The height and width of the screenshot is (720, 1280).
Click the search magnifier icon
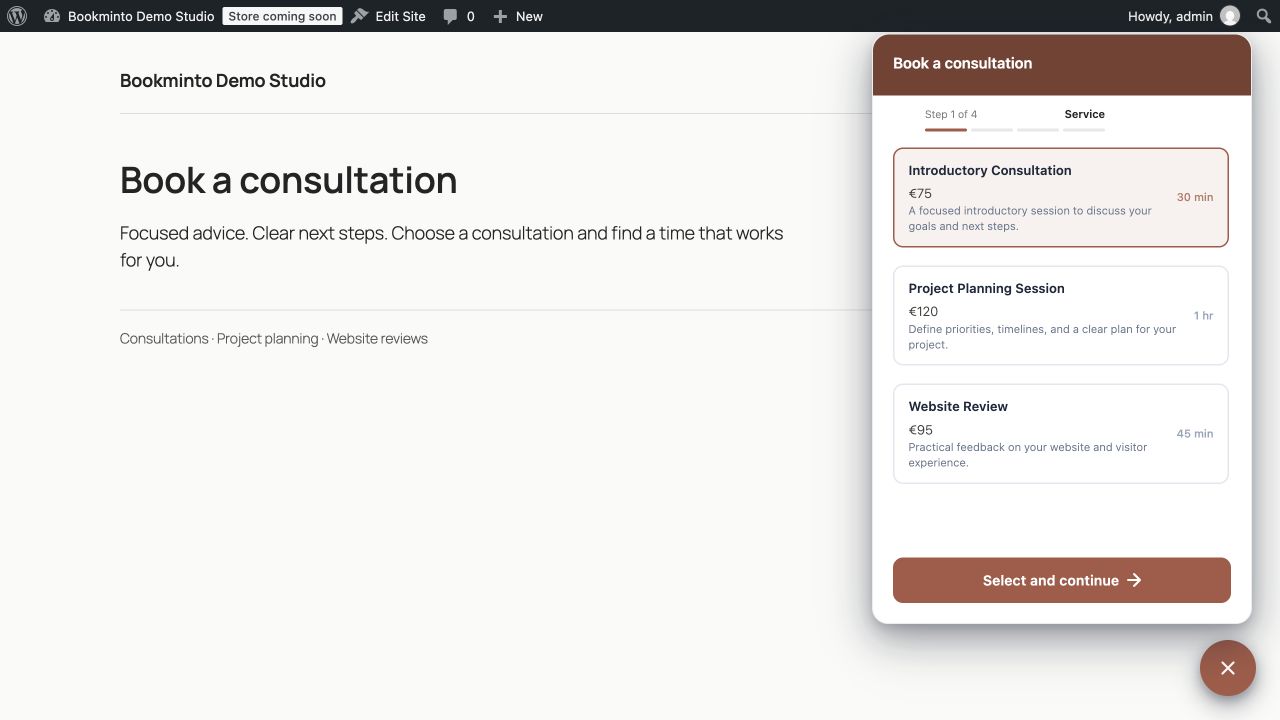pos(1264,16)
